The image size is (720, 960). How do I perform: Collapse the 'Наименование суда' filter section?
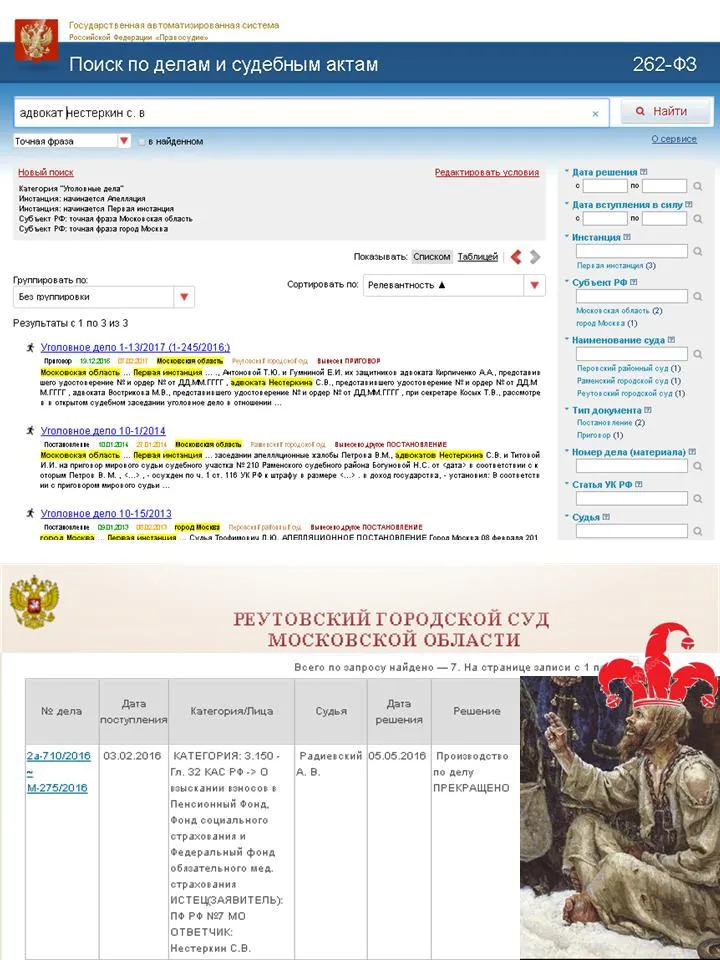pos(567,340)
